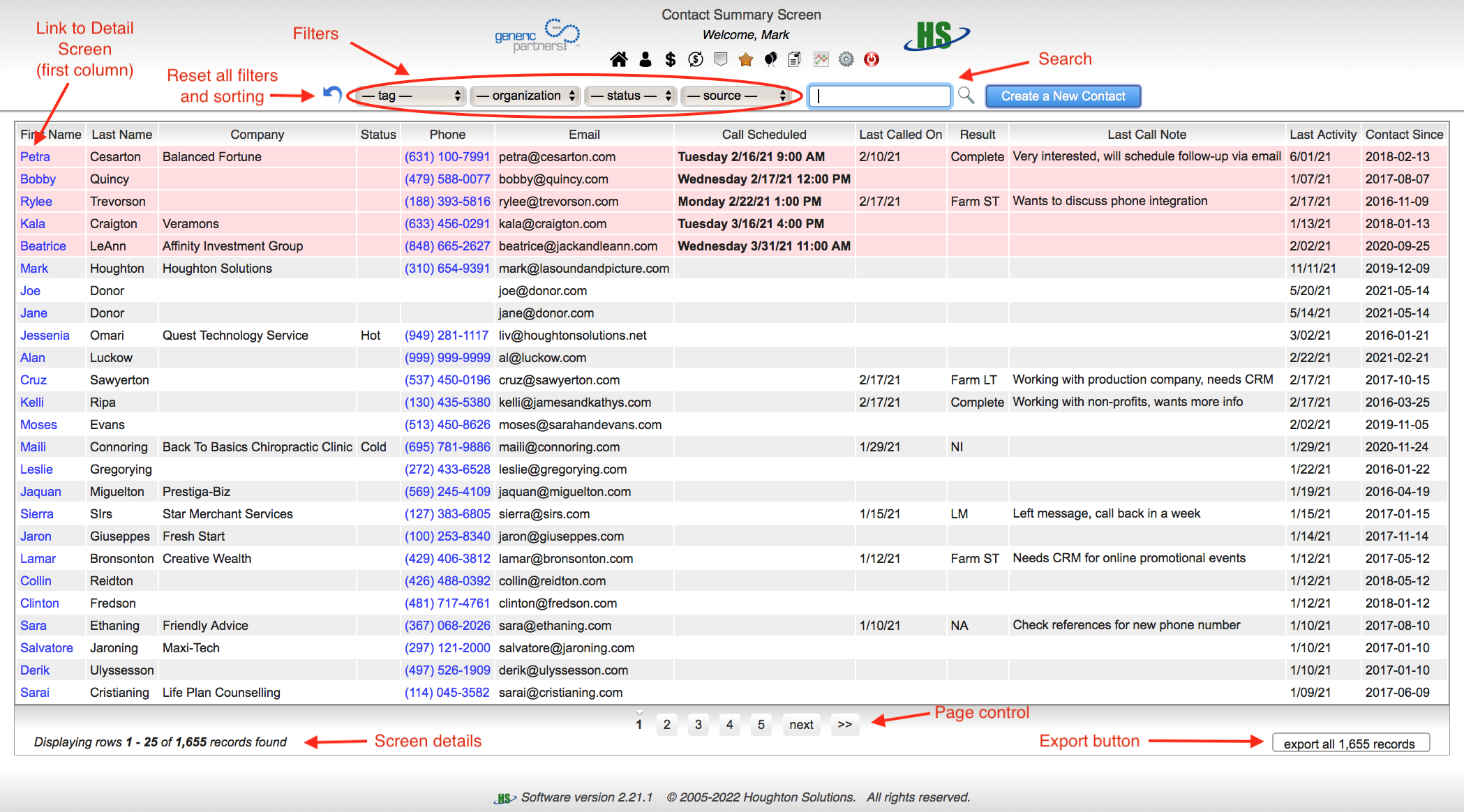The height and width of the screenshot is (812, 1464).
Task: Click the home icon in toolbar
Action: [x=618, y=59]
